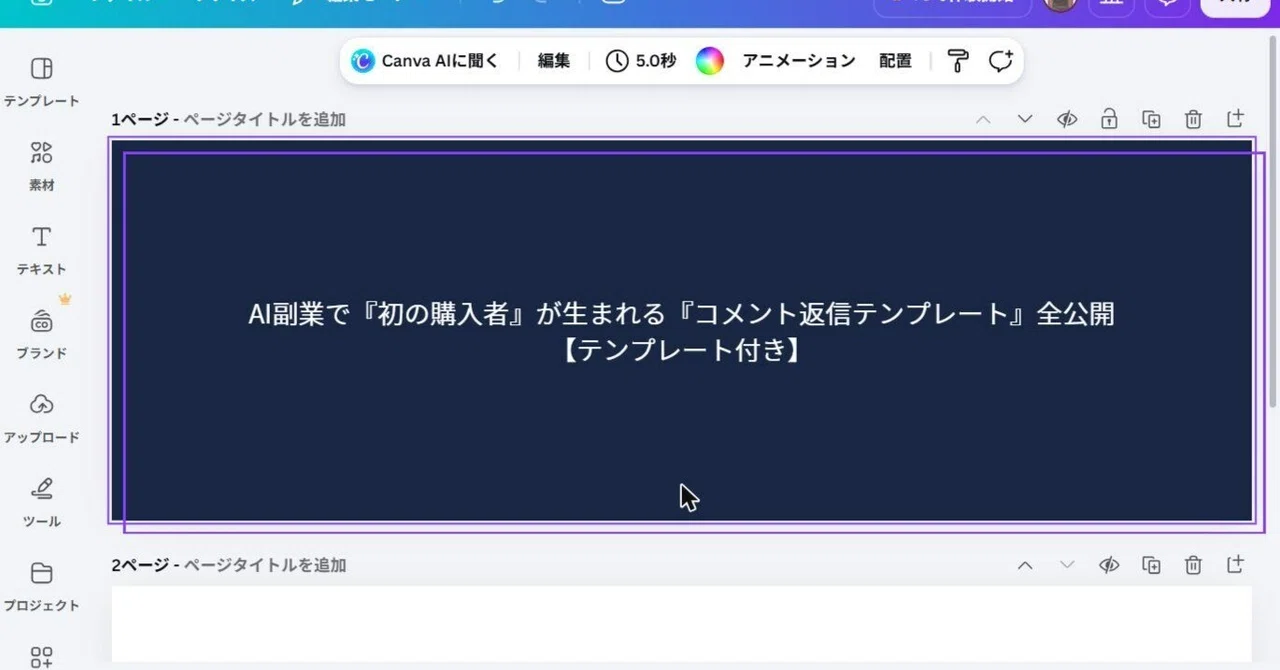Click the 編集 edit button
Viewport: 1280px width, 670px height.
coord(554,61)
